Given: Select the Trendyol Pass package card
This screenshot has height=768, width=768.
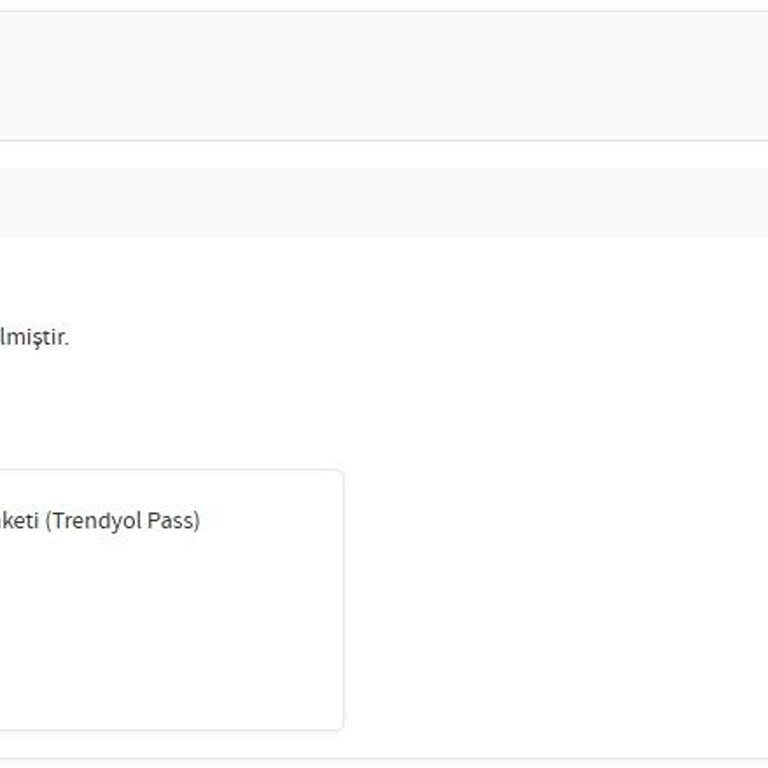Looking at the screenshot, I should [170, 600].
